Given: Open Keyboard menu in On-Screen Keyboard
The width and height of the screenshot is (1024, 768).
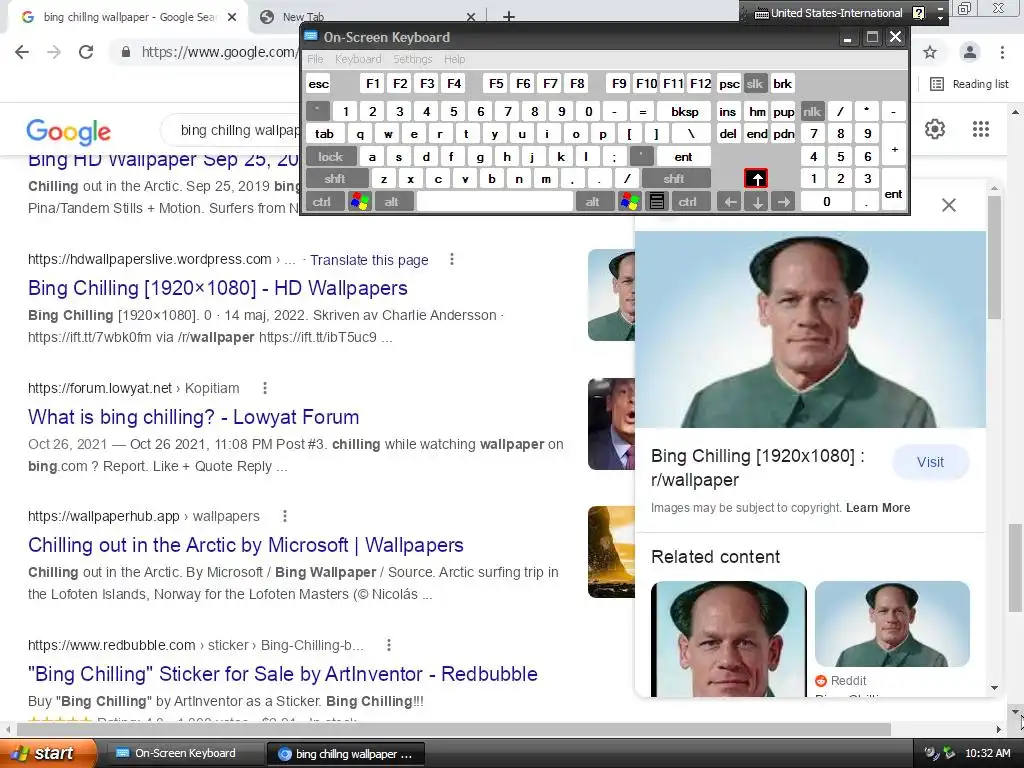Looking at the screenshot, I should (358, 59).
